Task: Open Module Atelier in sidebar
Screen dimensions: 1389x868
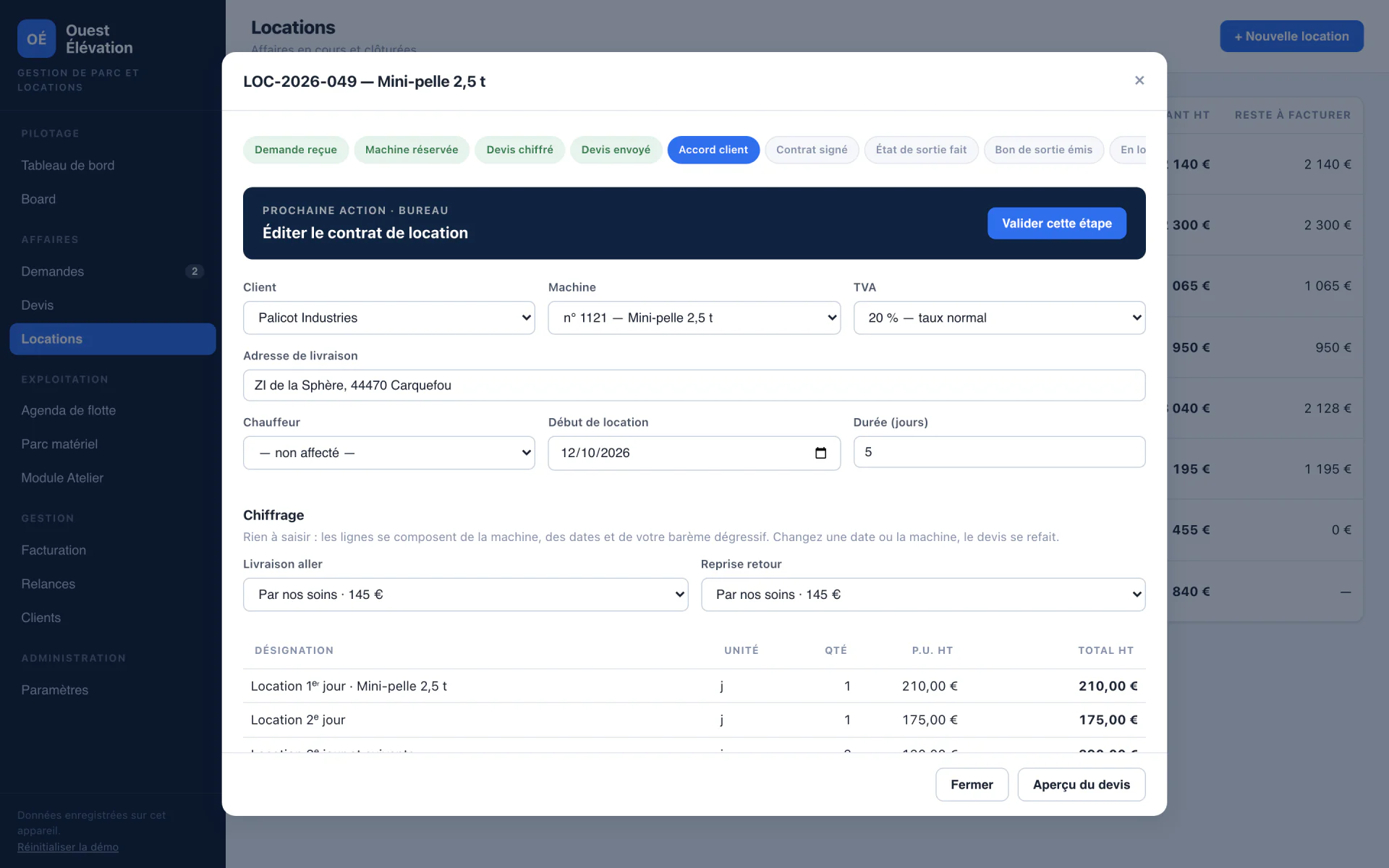Action: tap(112, 478)
